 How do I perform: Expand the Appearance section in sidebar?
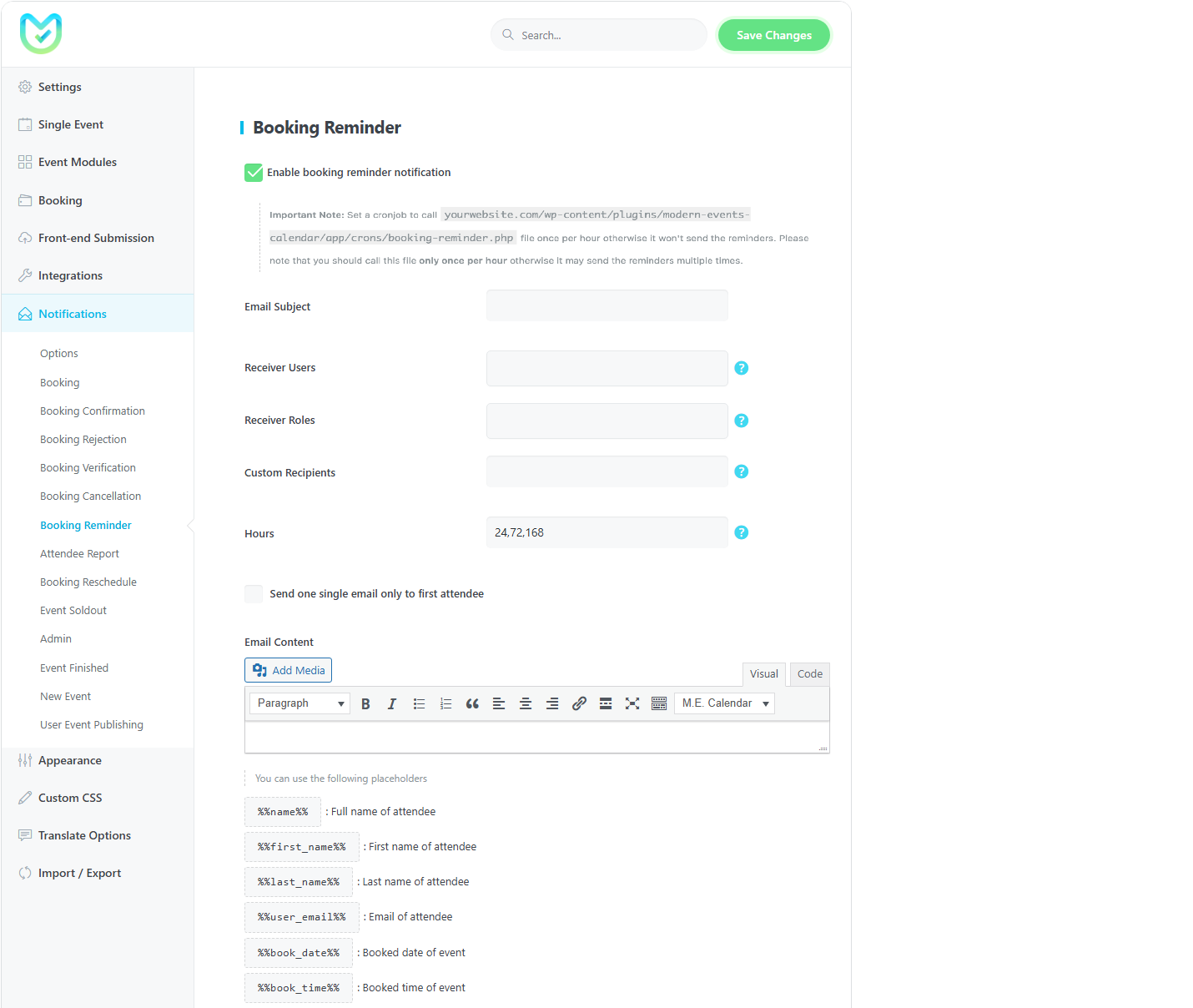[70, 760]
